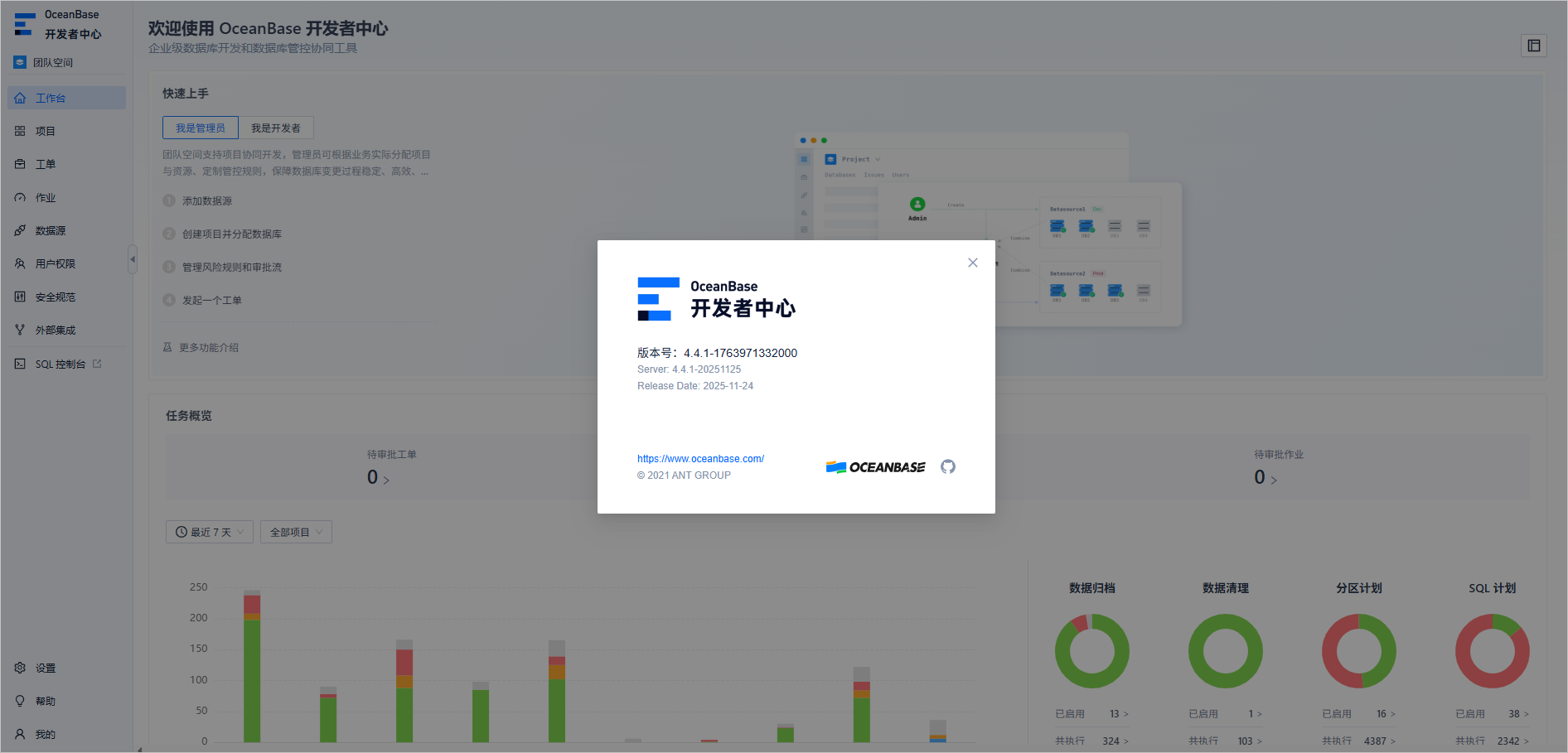Click the 数据源 sidebar icon
Image resolution: width=1568 pixels, height=753 pixels.
click(20, 231)
